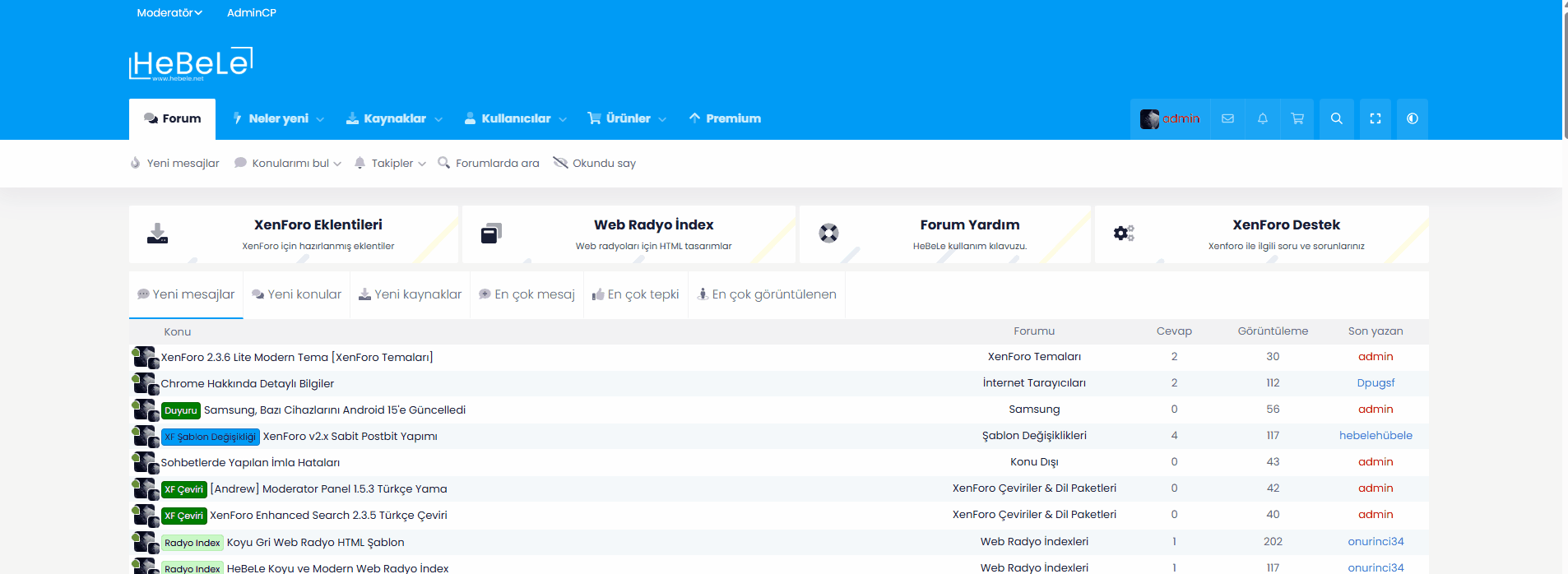
Task: Open topic Koyu Gri Web Radyo HTML Şablon
Action: [x=316, y=542]
